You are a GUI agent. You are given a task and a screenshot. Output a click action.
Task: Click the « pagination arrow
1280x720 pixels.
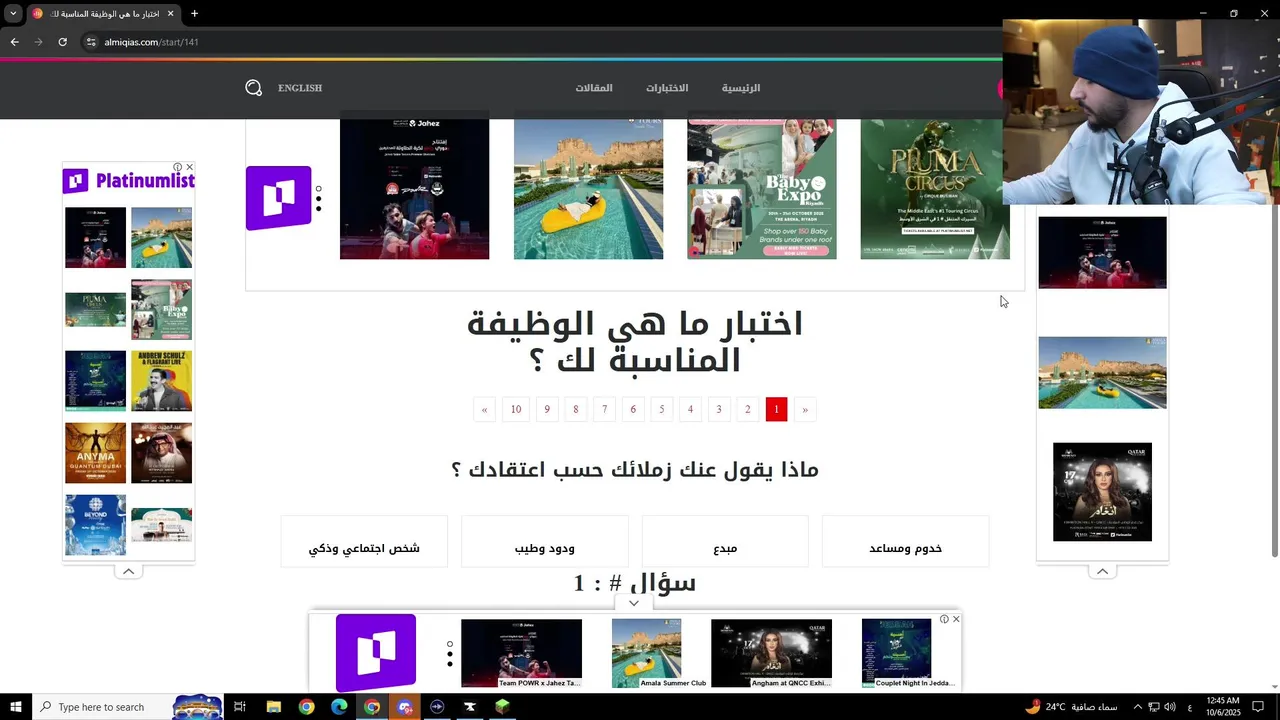pos(485,409)
